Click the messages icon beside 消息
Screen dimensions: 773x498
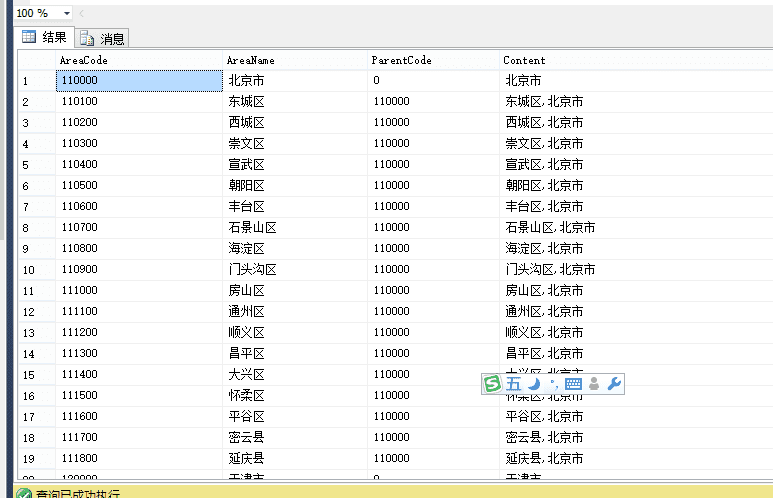[x=87, y=38]
